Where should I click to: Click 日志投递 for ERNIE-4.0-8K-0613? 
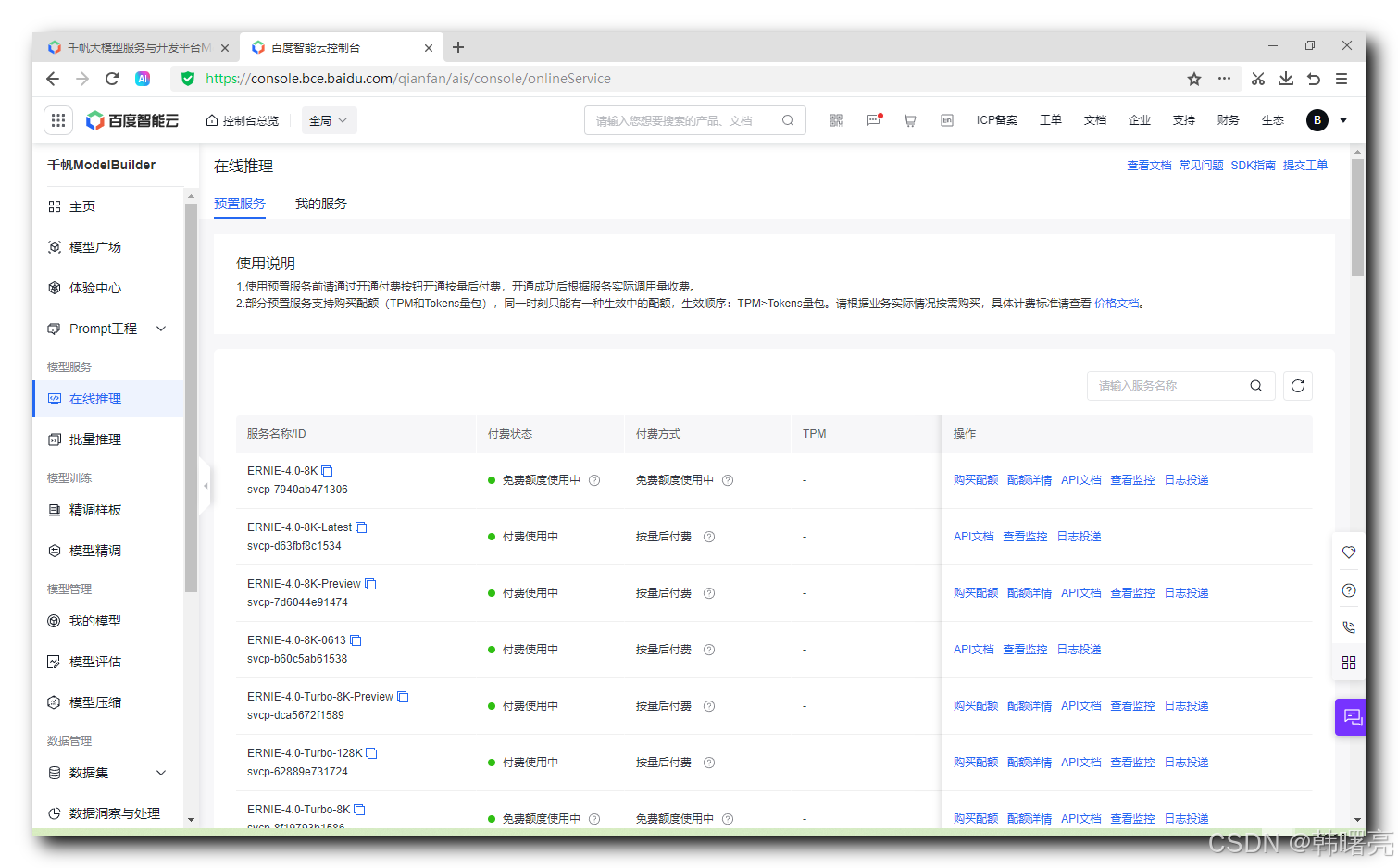point(1079,650)
